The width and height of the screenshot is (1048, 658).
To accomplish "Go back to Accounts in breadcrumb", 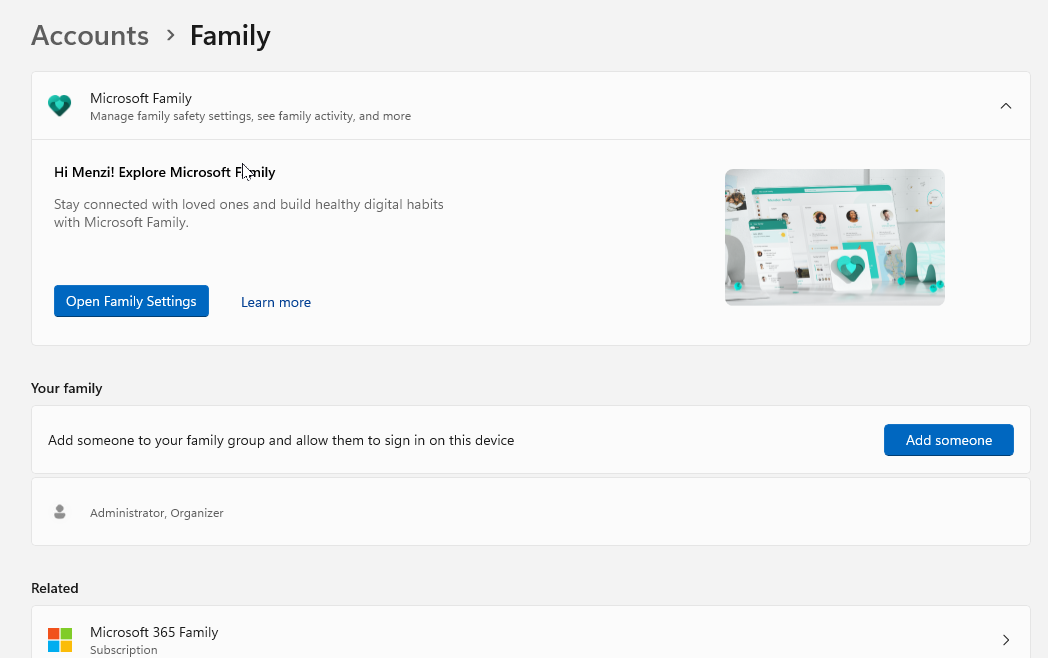I will 90,36.
